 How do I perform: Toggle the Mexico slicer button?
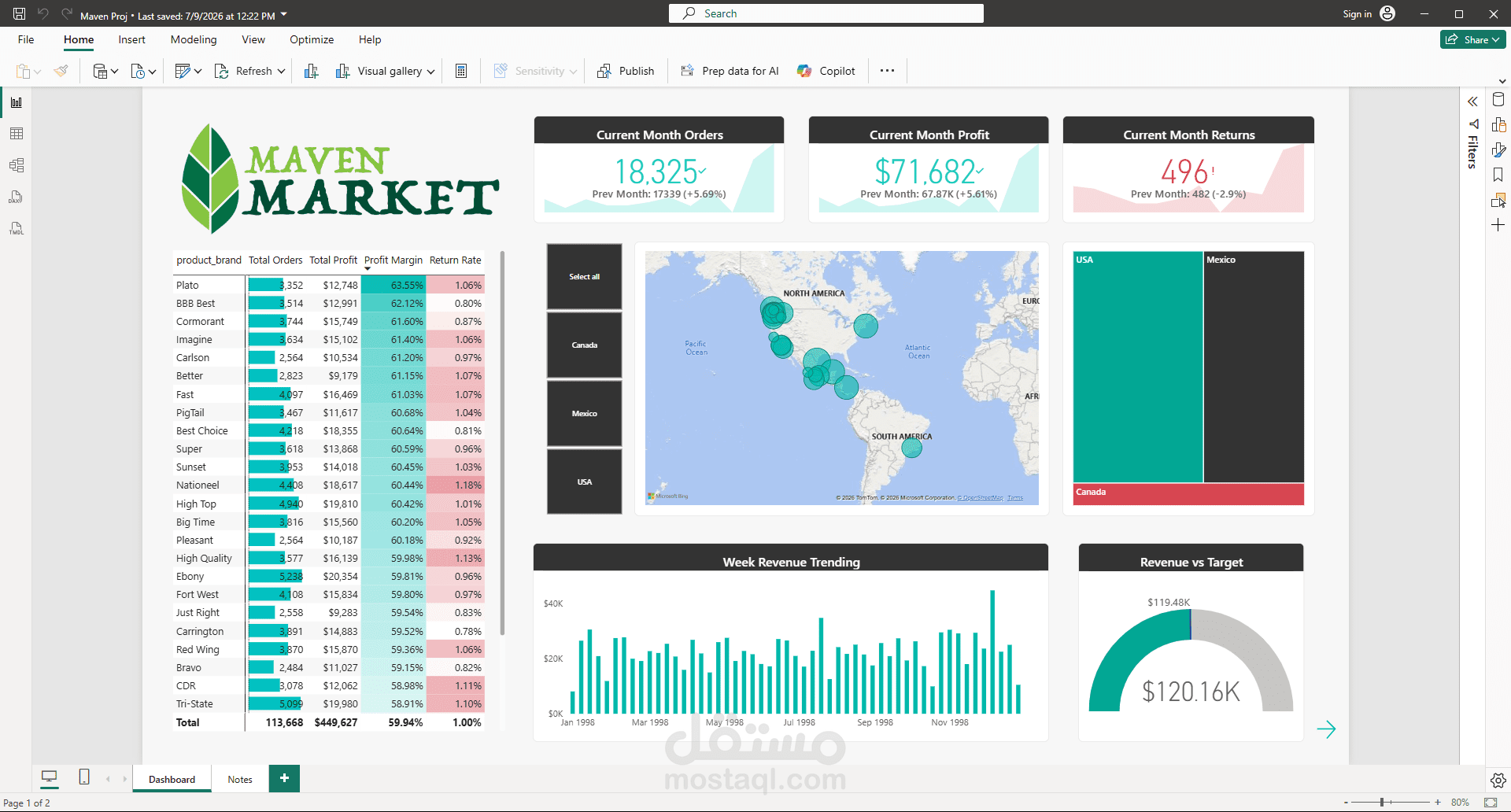584,413
